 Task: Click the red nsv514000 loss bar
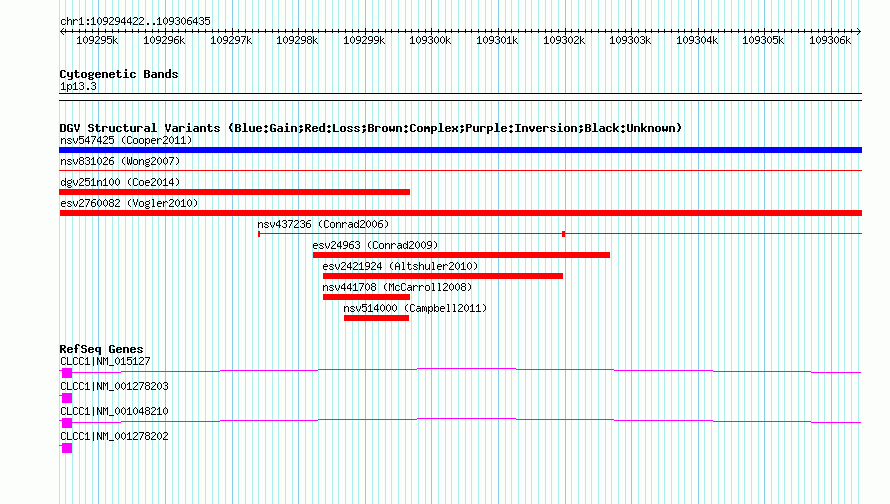click(x=376, y=318)
